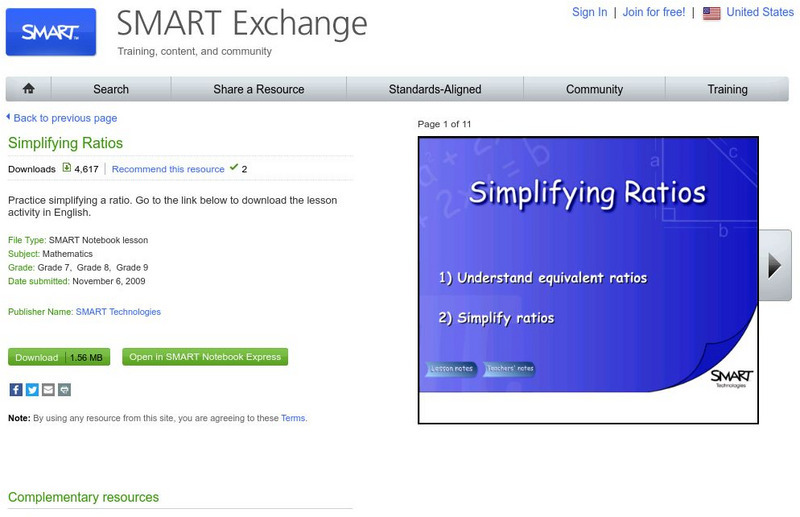The image size is (800, 517).
Task: Open the Terms link
Action: tap(293, 418)
